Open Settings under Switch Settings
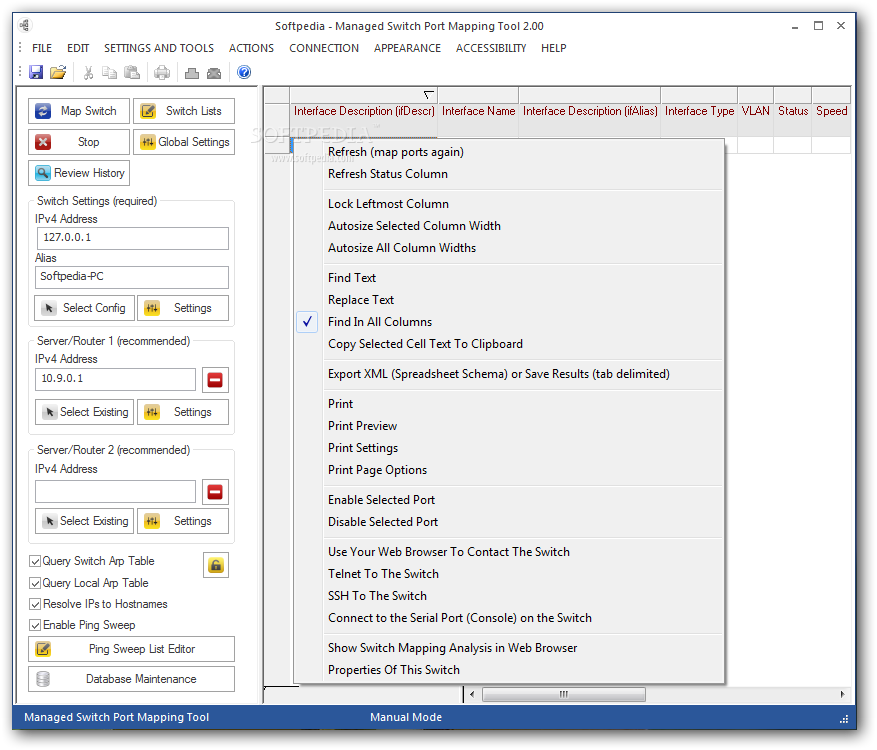Screen dimensions: 877x750 [x=183, y=308]
